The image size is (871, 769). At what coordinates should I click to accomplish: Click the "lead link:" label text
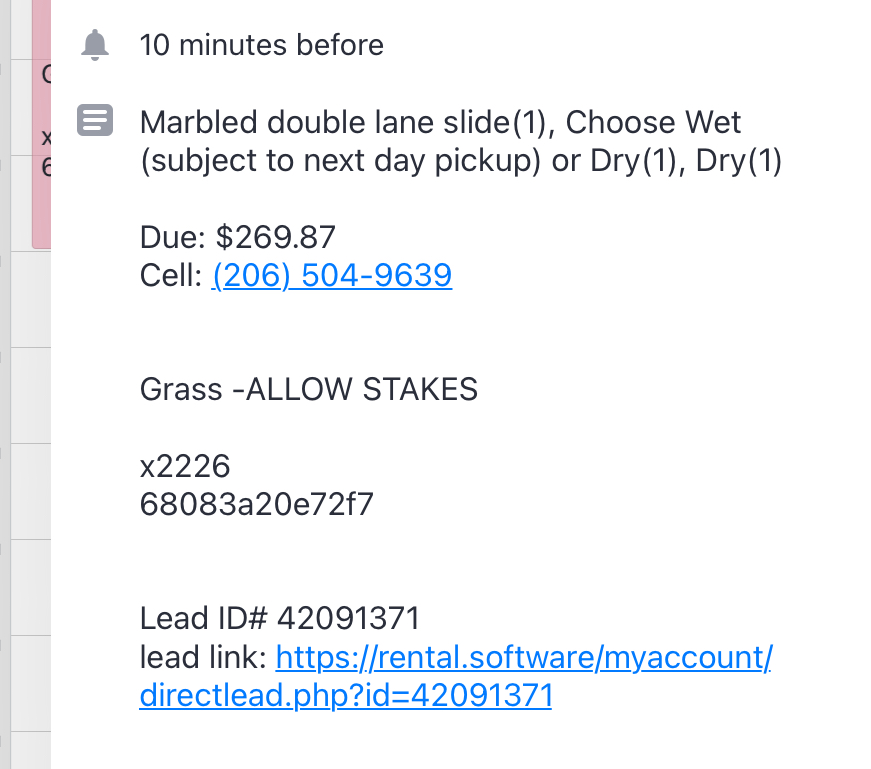pos(203,658)
